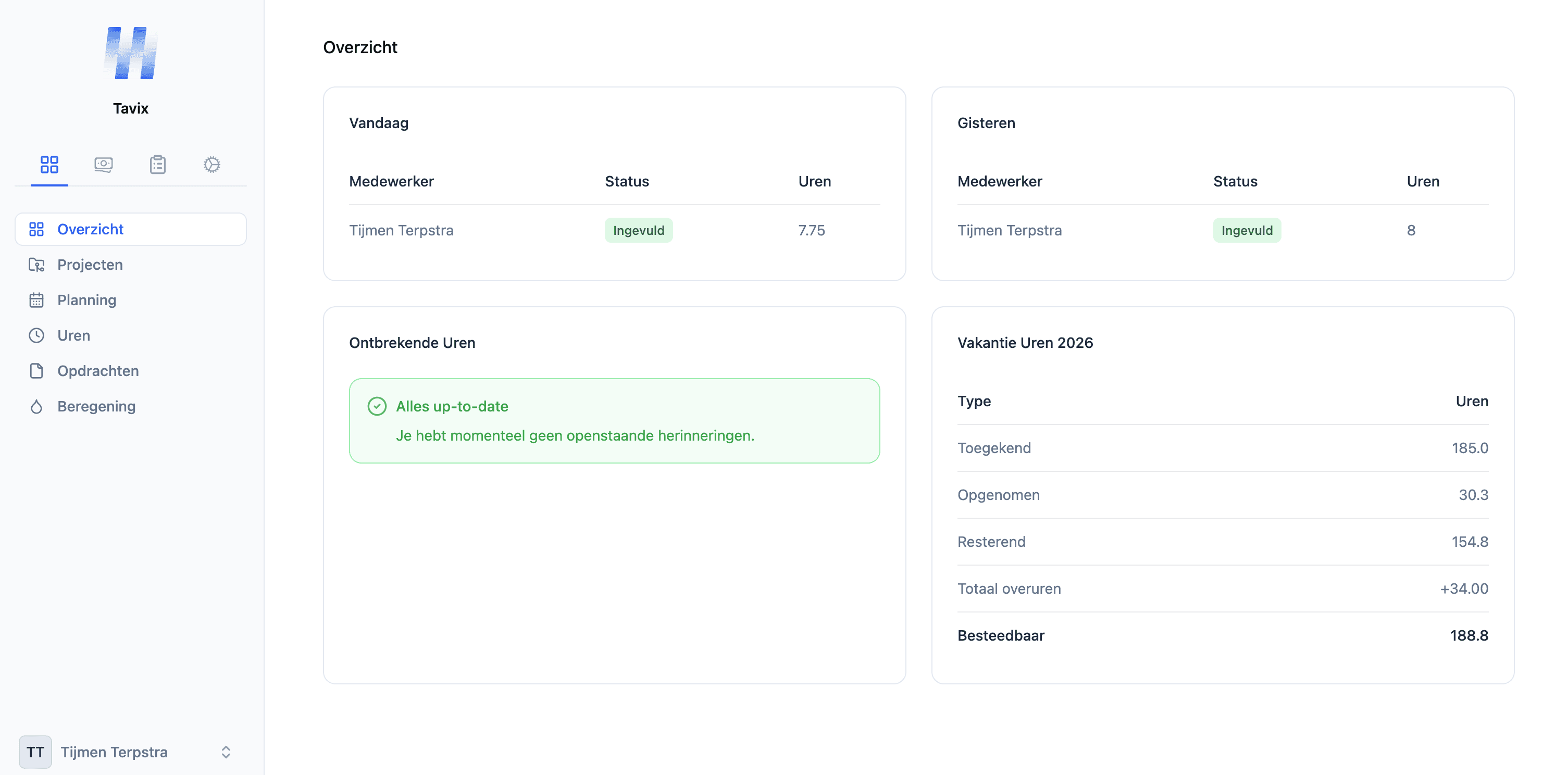
Task: Click the Tavix logo
Action: pos(130,54)
